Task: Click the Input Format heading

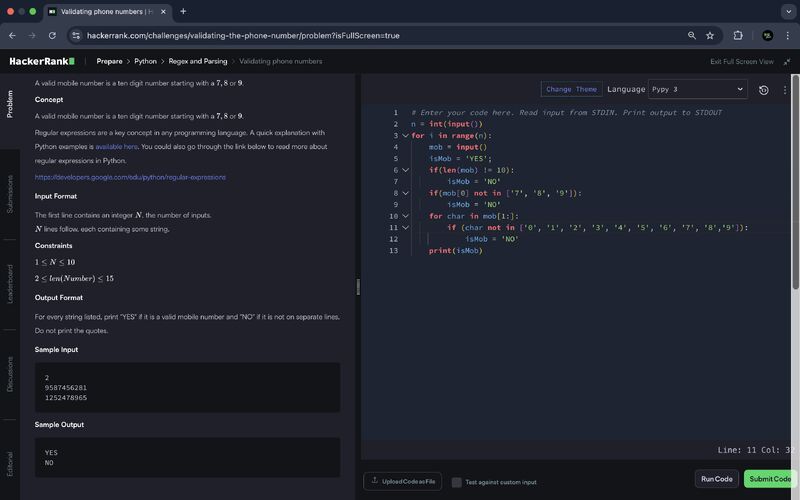Action: [56, 196]
